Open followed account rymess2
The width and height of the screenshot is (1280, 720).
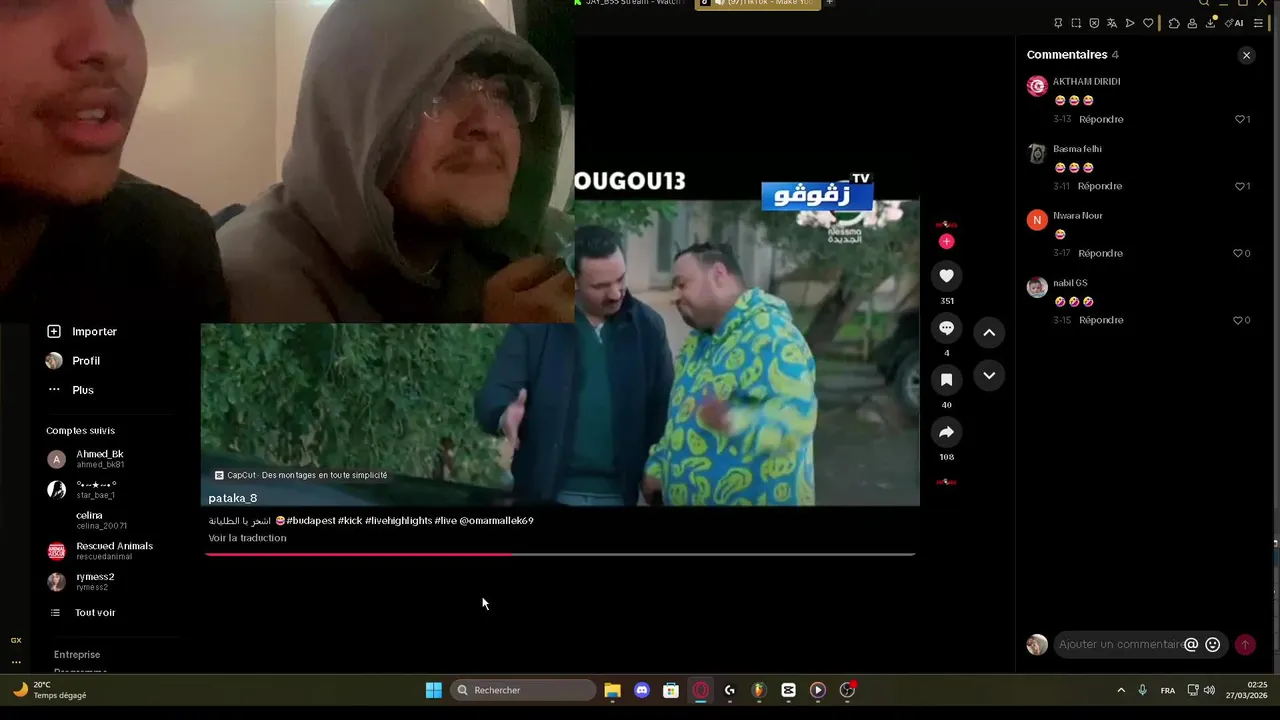[81, 582]
